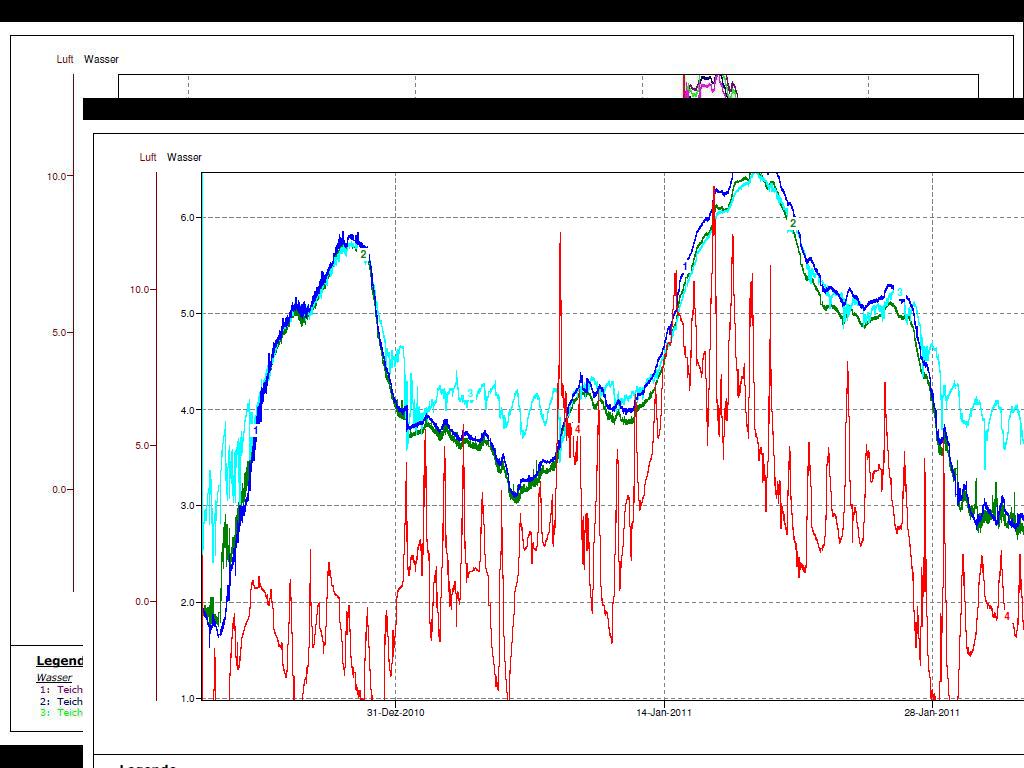This screenshot has width=1024, height=768.
Task: Click the italic Wasser legend subheading
Action: (54, 678)
